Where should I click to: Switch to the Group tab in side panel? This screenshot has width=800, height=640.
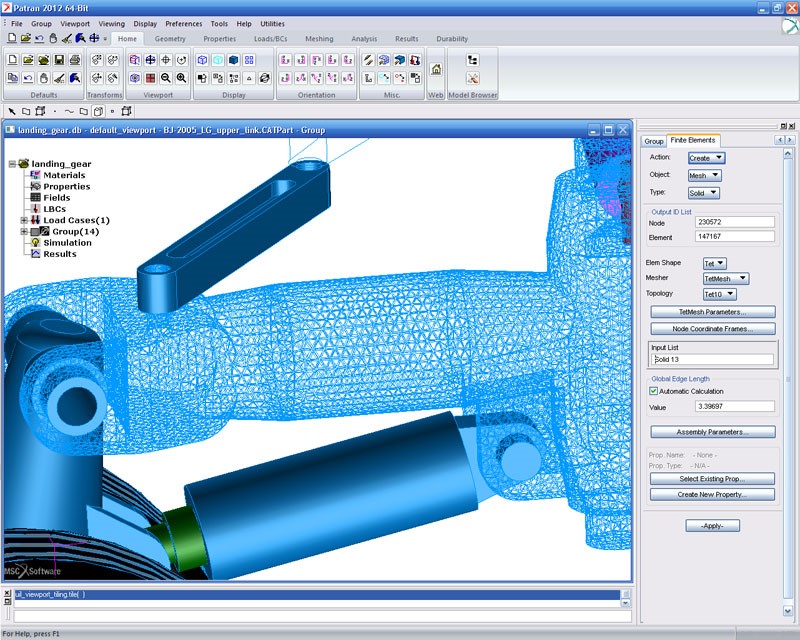654,141
